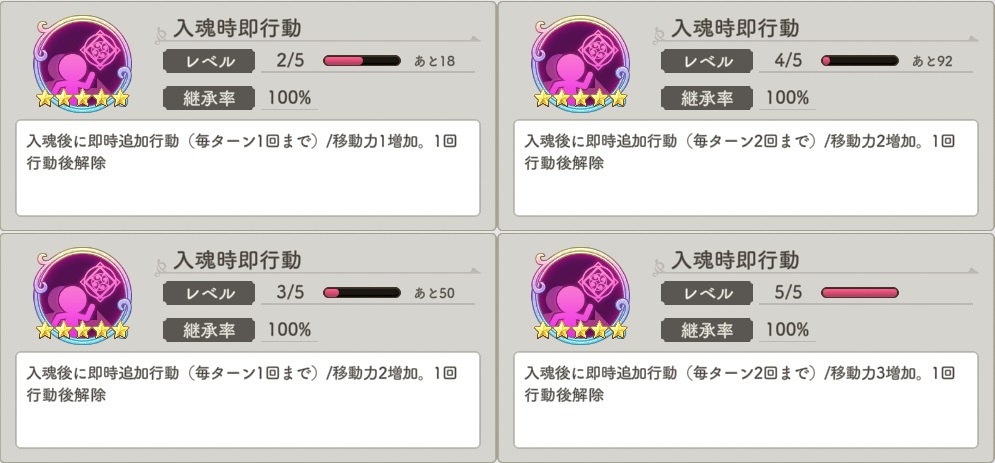Select the skill icon on the level 3/5 card

[82, 287]
